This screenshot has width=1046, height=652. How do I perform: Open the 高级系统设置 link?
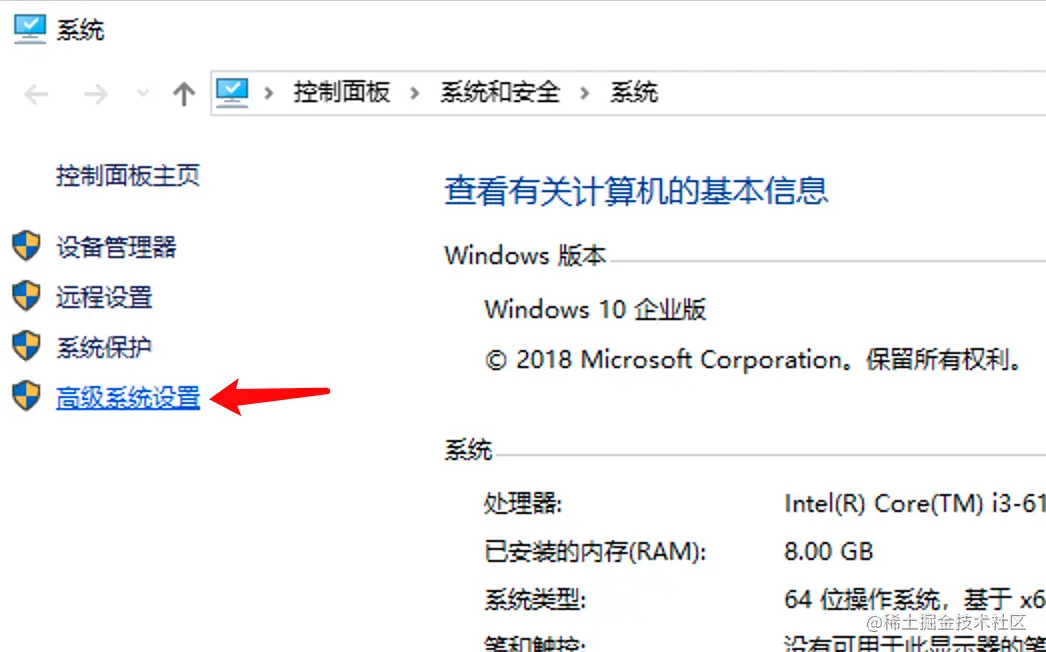click(128, 398)
